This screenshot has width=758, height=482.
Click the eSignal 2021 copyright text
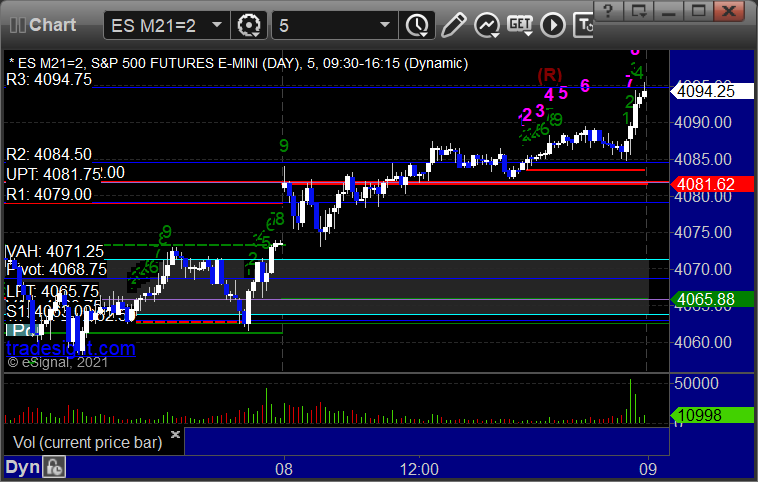coord(58,362)
